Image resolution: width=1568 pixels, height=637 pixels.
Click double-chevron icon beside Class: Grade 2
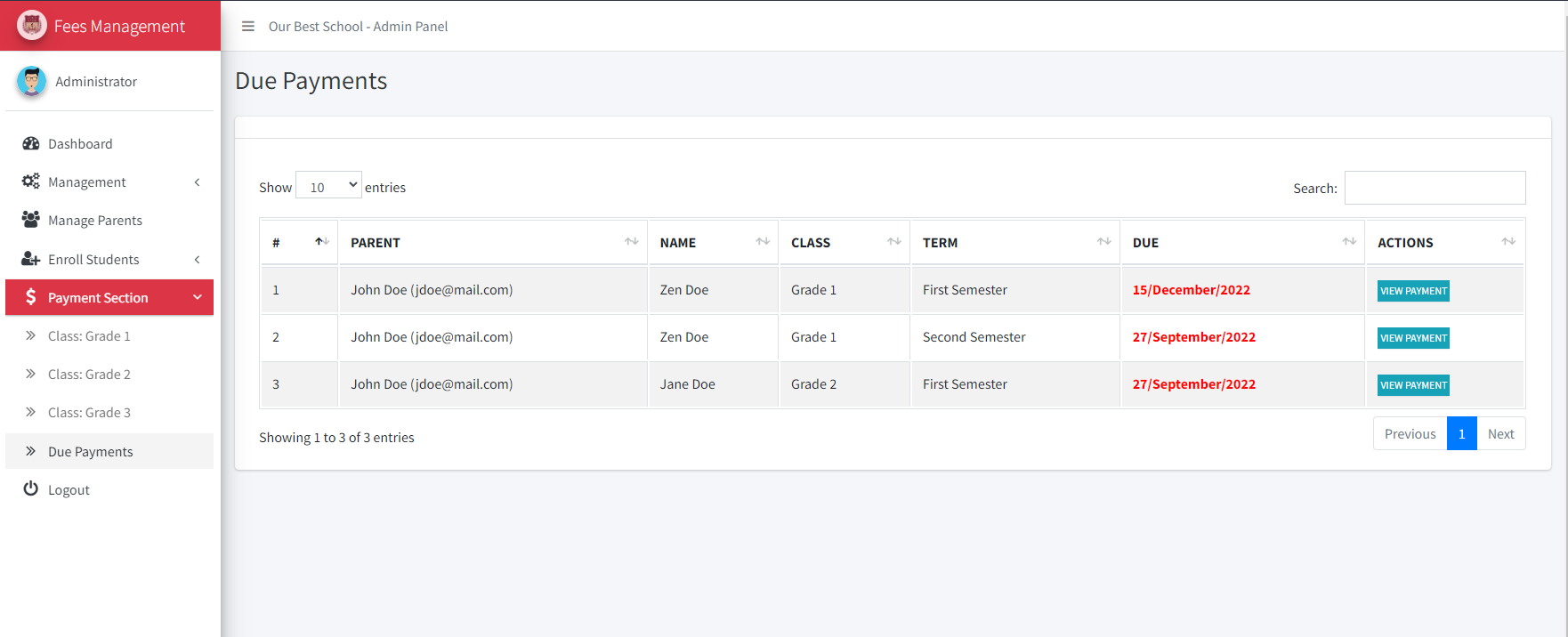[x=31, y=374]
